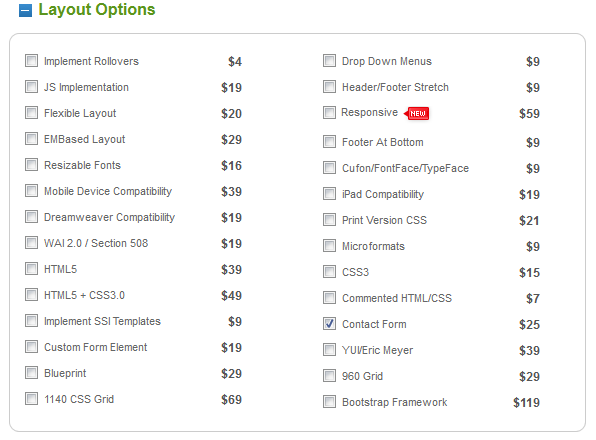Enable the Implement Rollovers option
This screenshot has height=440, width=596.
tap(31, 60)
